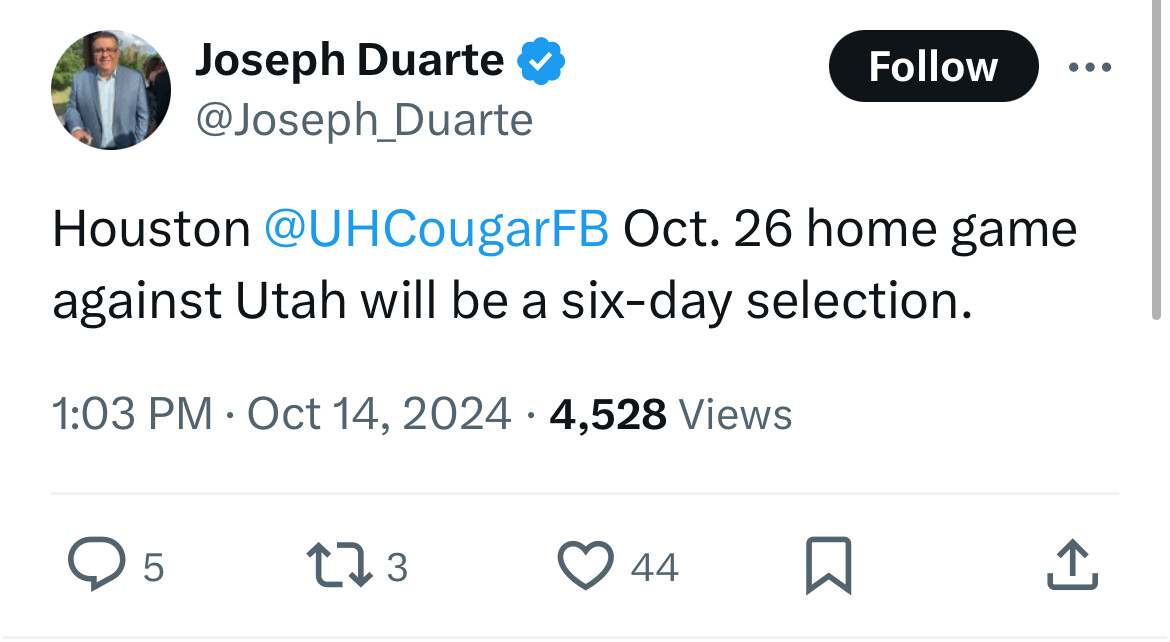This screenshot has width=1170, height=642.
Task: Like the tweet with the heart icon
Action: click(x=585, y=566)
